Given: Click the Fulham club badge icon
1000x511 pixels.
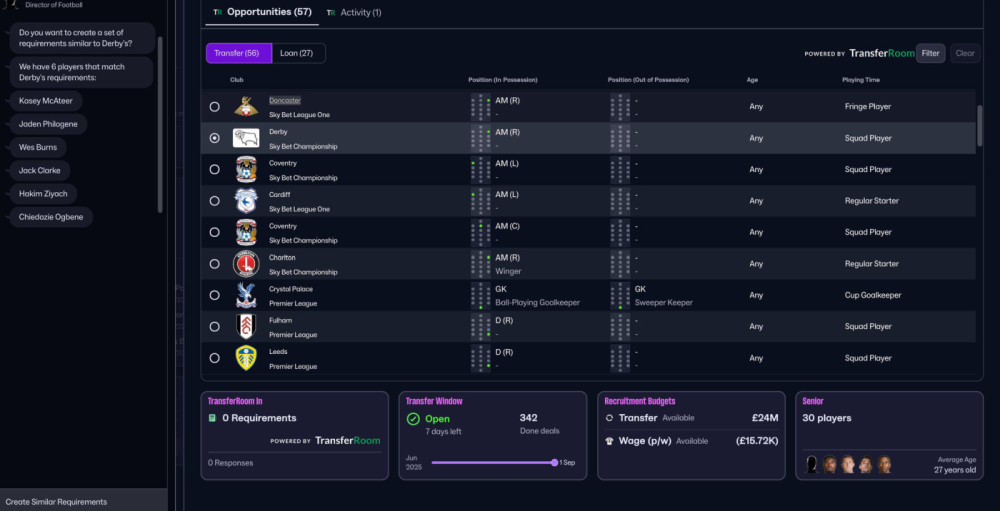Looking at the screenshot, I should click(x=246, y=326).
